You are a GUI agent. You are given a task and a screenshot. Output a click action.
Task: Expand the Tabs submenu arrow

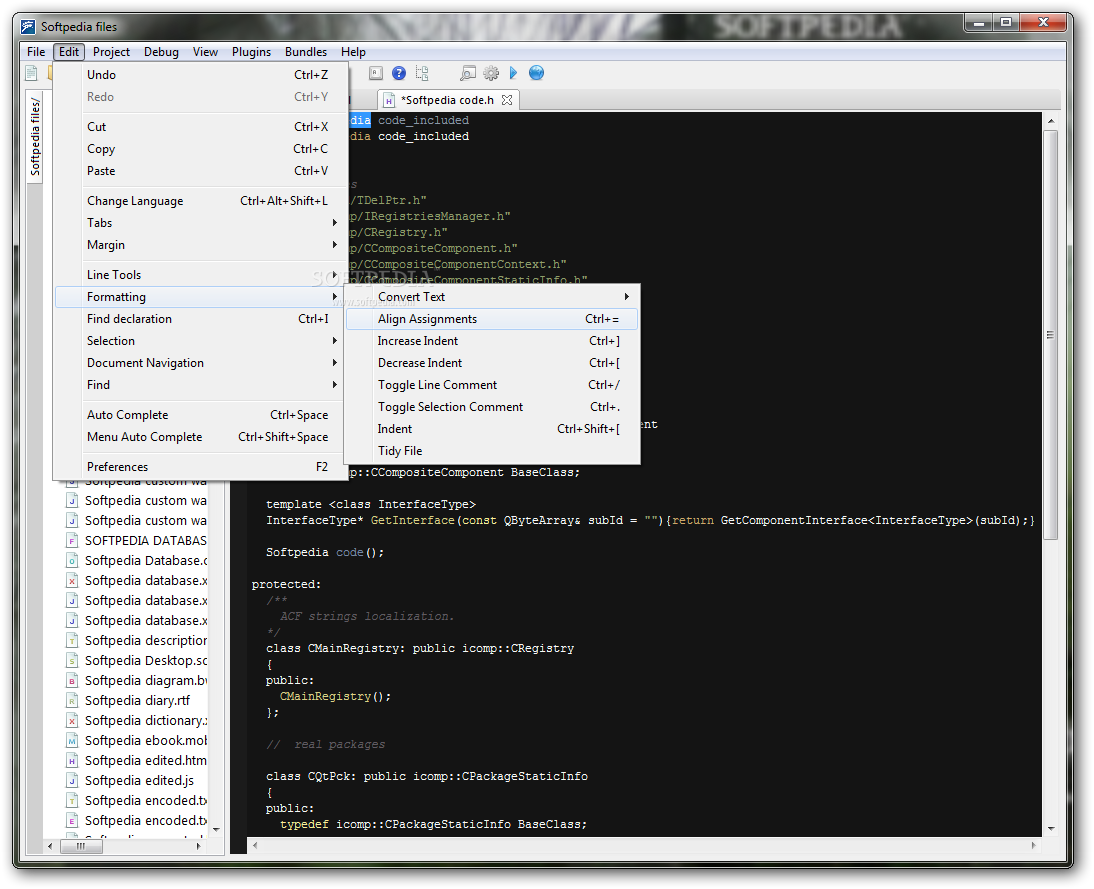coord(335,223)
